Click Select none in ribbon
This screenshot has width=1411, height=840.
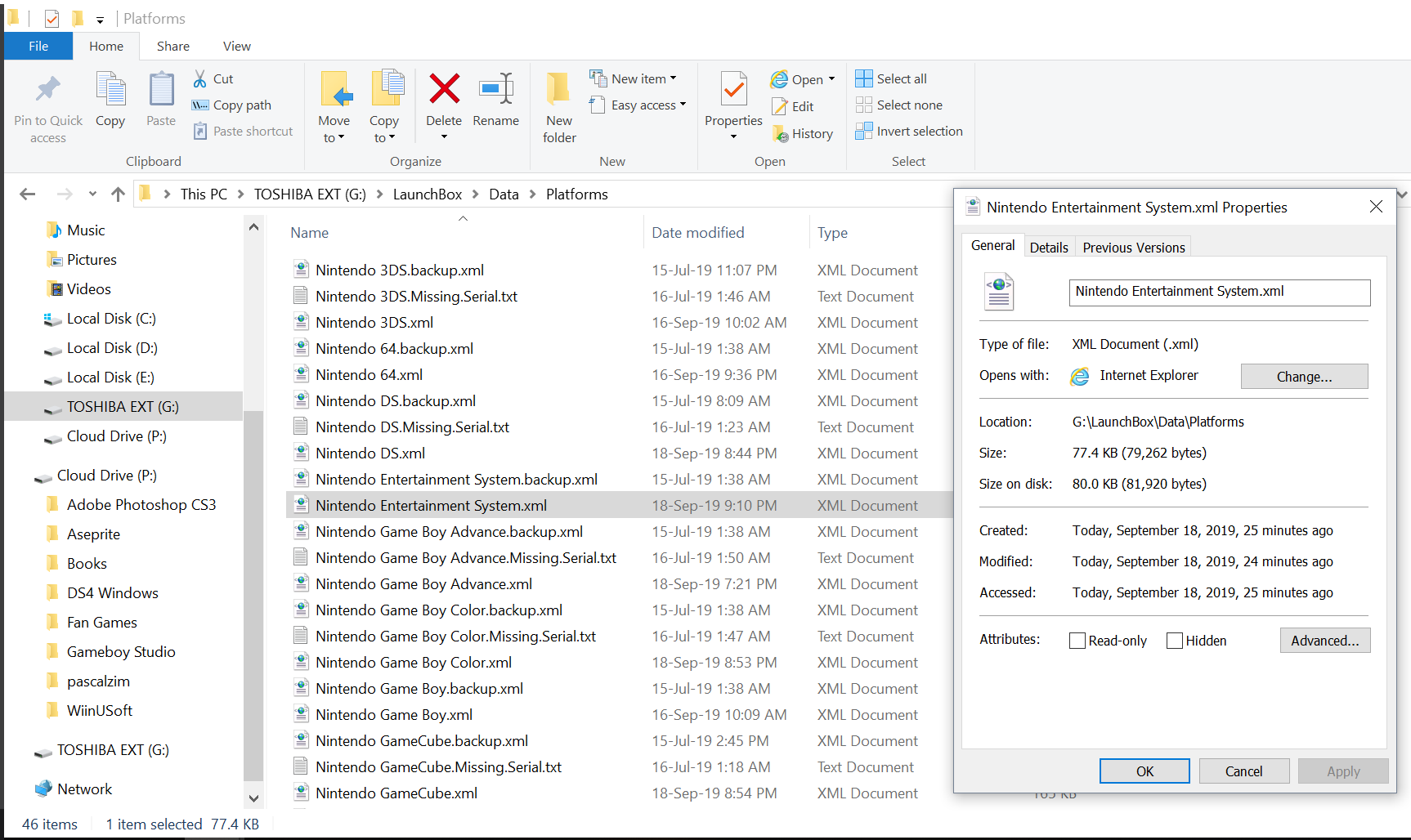898,105
